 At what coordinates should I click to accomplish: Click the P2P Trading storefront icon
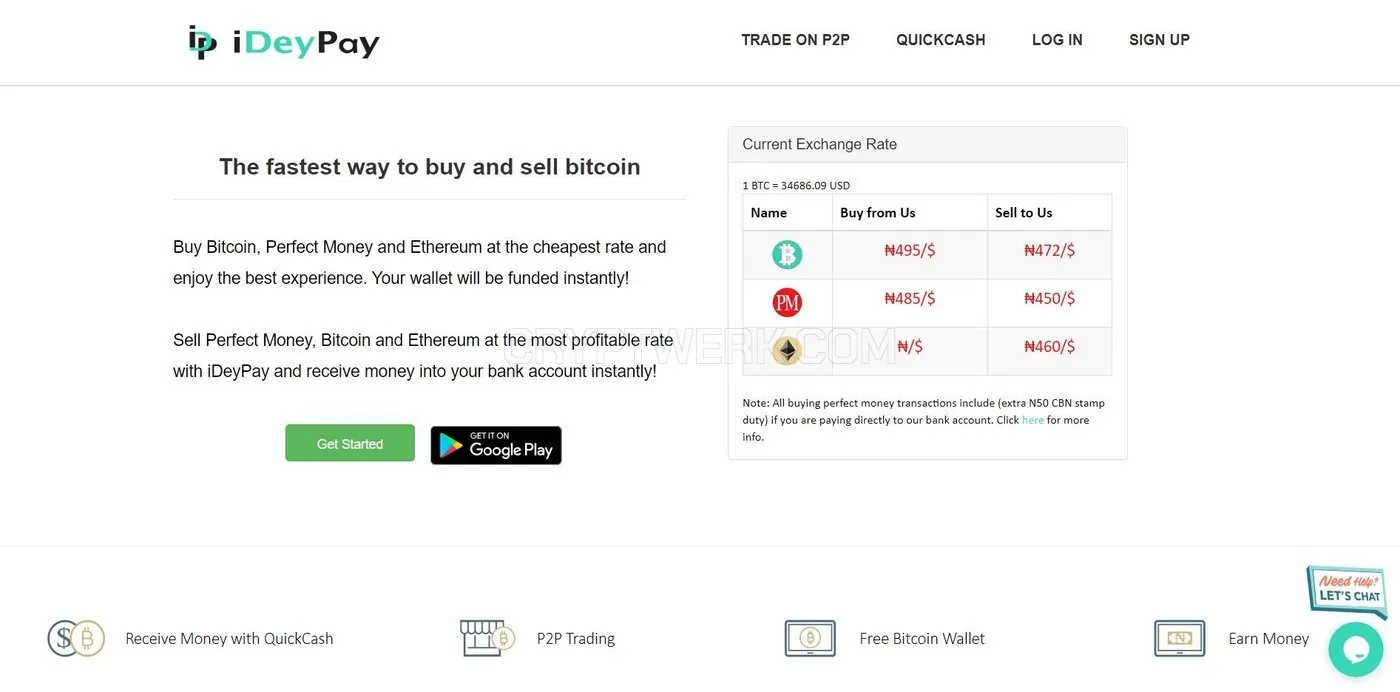pos(487,638)
